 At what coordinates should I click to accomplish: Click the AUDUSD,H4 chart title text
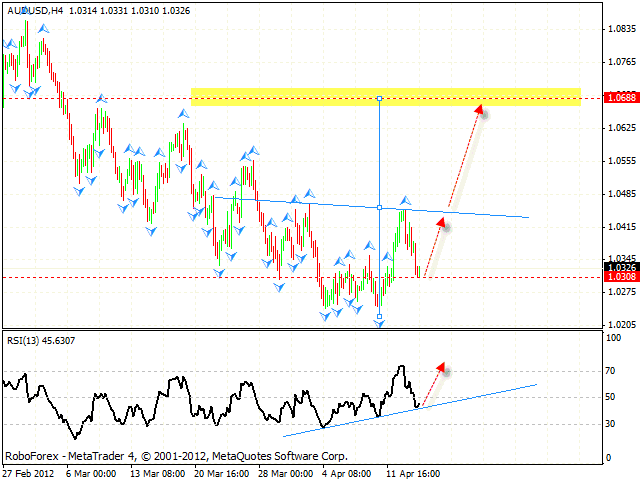coord(30,10)
